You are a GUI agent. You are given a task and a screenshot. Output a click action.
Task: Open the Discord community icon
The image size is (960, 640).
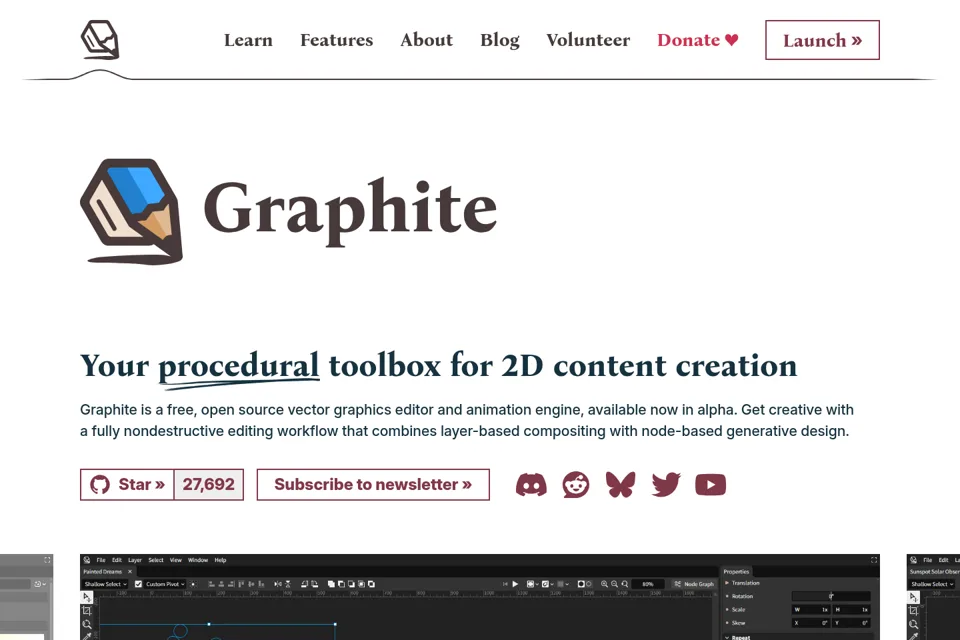coord(531,484)
